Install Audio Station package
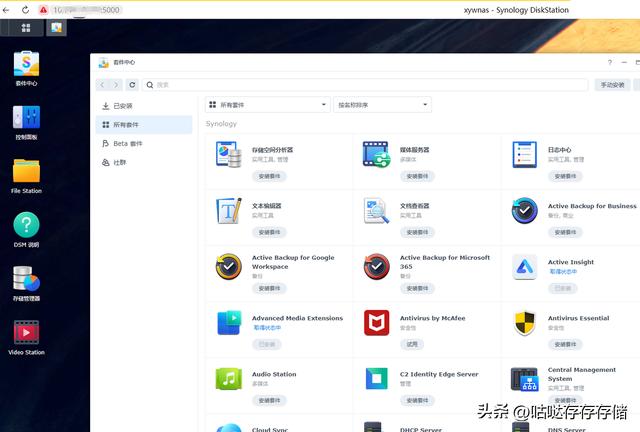This screenshot has width=640, height=432. (269, 400)
